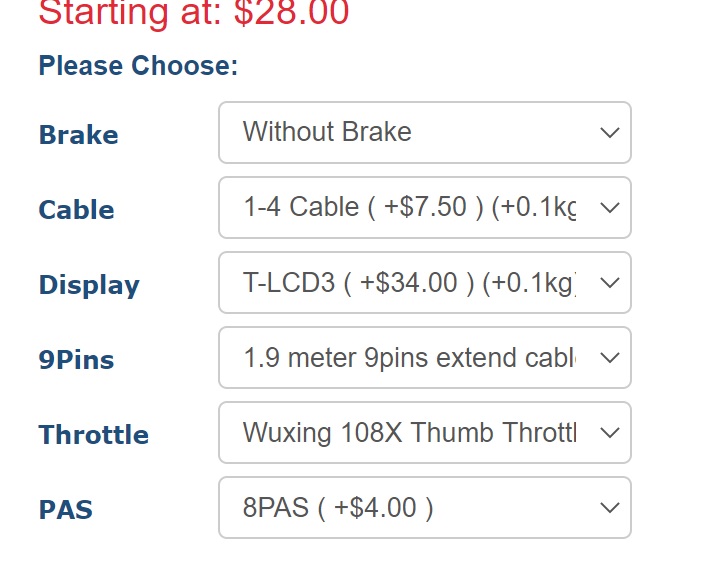Screen dimensions: 703x585
Task: Click the Starting at $28.00 price text
Action: pyautogui.click(x=194, y=13)
